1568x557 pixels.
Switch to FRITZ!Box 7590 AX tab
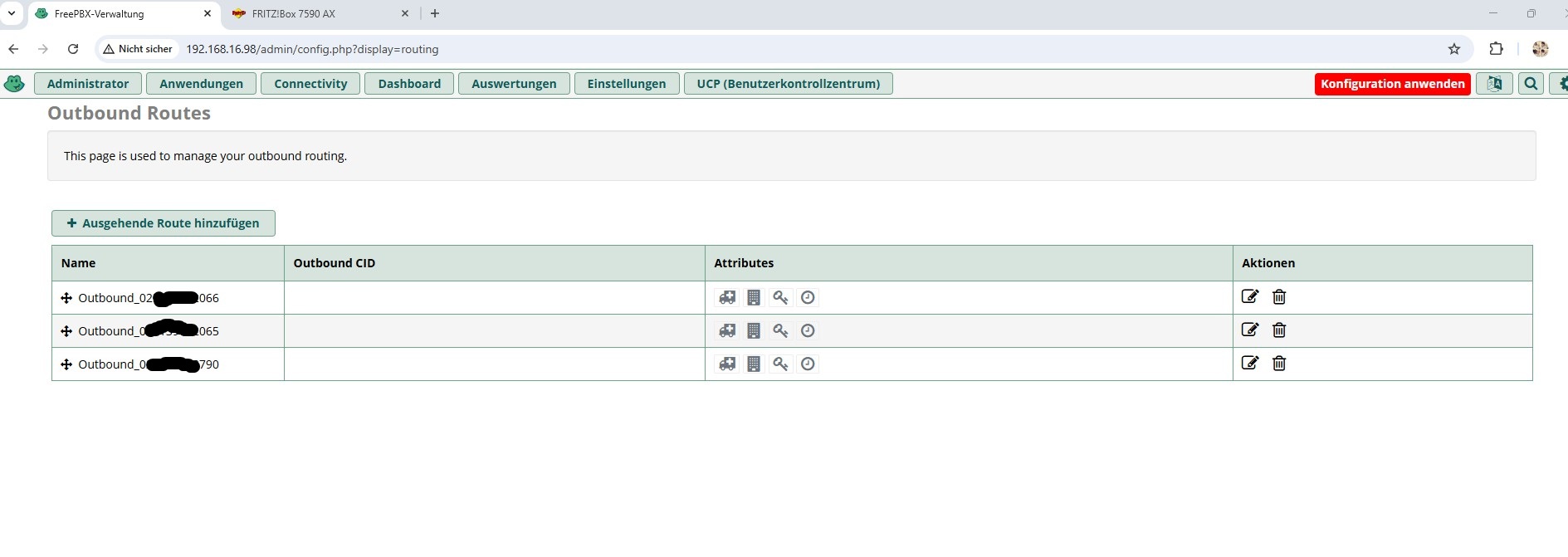294,14
